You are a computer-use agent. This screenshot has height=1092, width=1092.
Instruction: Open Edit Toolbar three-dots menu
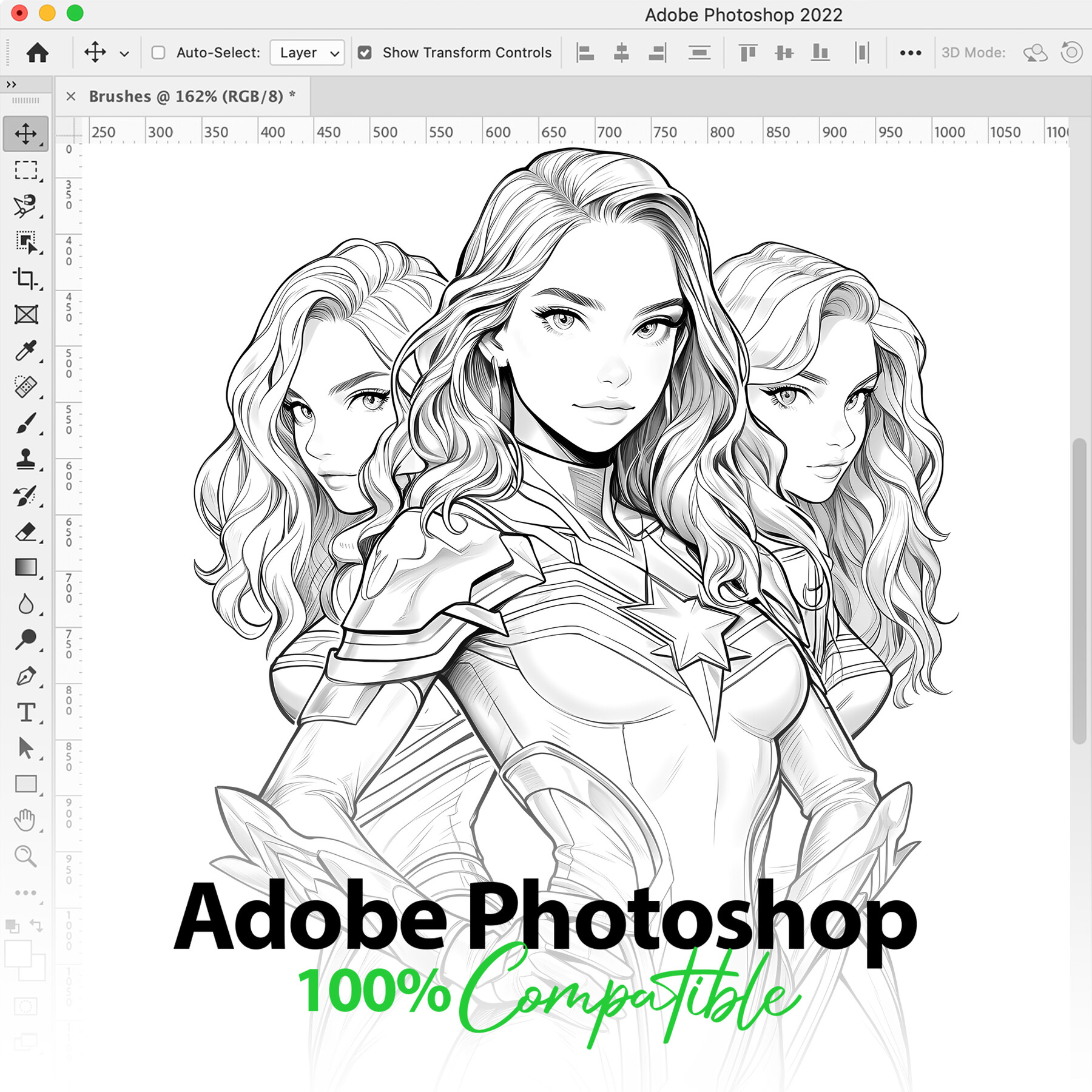(25, 892)
